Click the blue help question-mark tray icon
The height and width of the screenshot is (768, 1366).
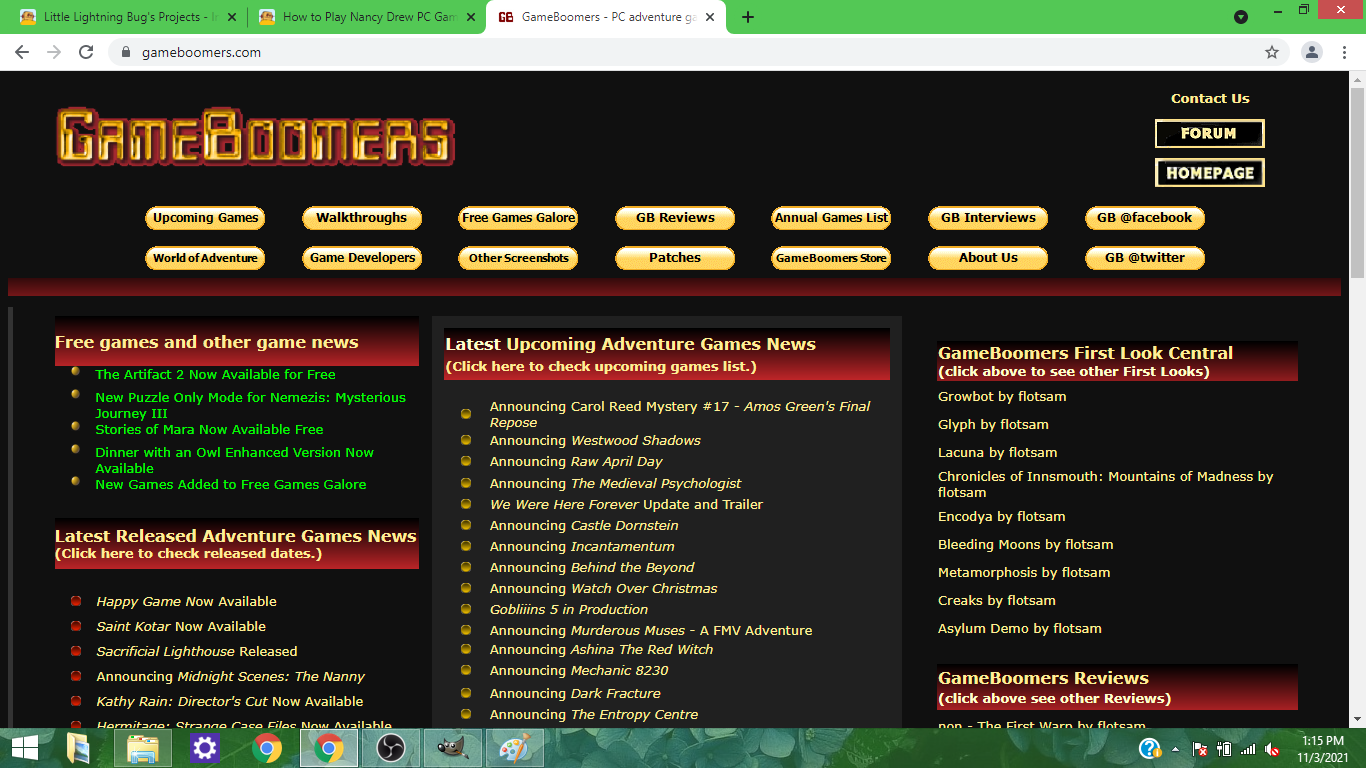[1149, 748]
